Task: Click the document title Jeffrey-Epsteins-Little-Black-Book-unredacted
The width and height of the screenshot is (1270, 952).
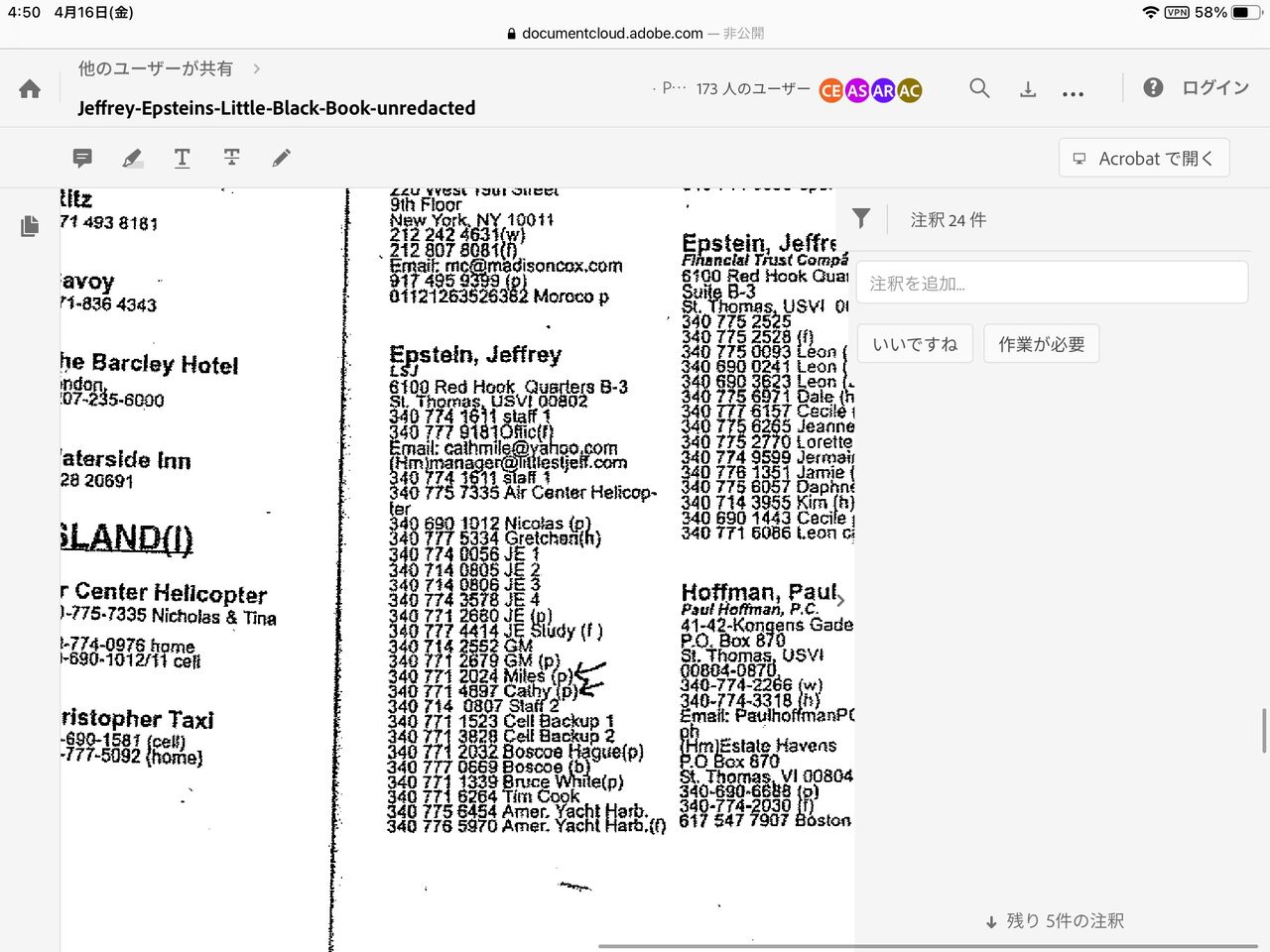Action: tap(277, 108)
